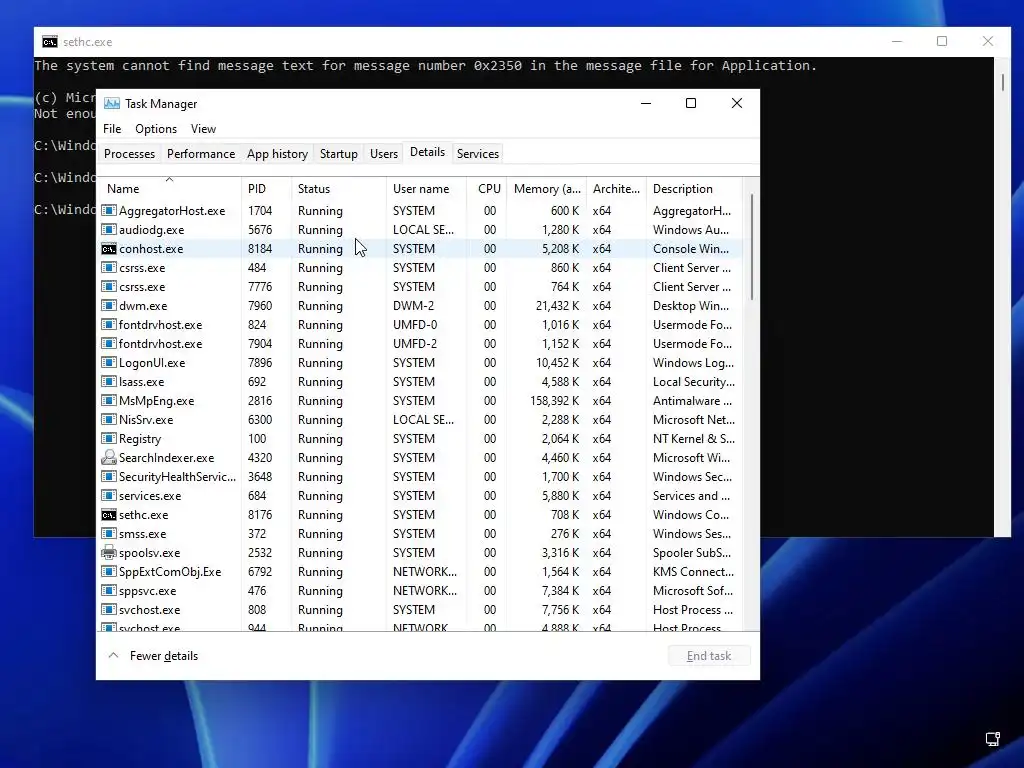Image resolution: width=1024 pixels, height=768 pixels.
Task: Click the SearchIndexer.exe magnifier icon
Action: coord(108,457)
